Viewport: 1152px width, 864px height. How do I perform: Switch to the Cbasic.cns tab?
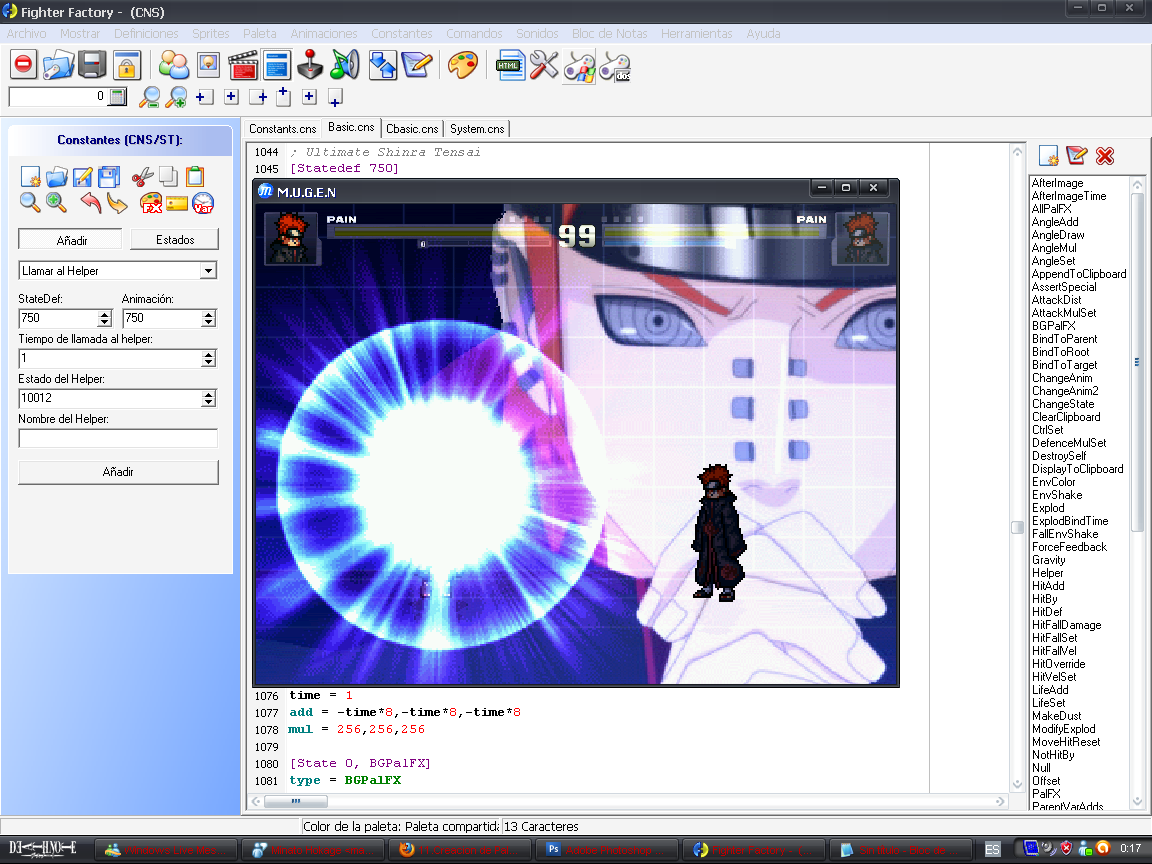pyautogui.click(x=412, y=129)
